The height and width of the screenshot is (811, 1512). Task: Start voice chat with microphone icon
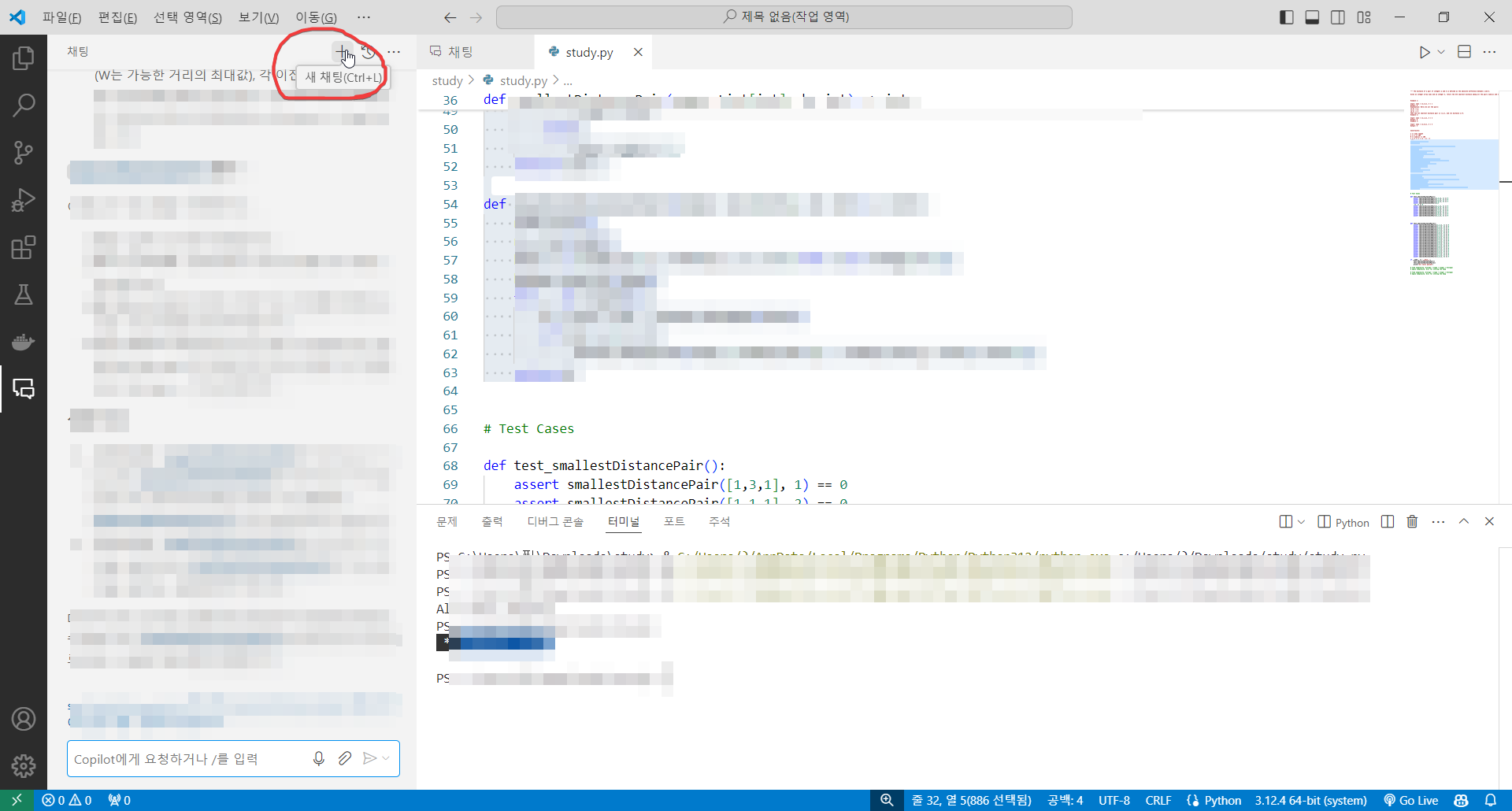point(319,758)
